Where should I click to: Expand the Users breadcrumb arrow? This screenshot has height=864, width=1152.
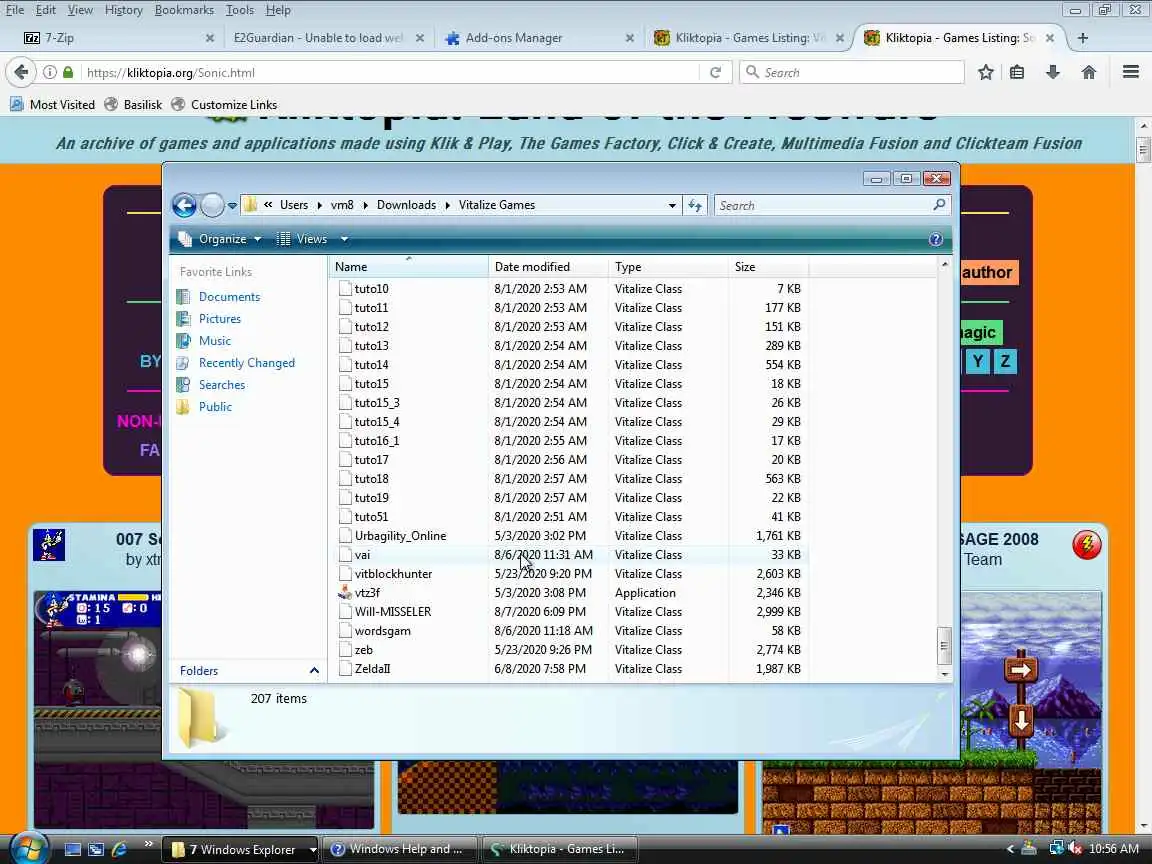click(x=320, y=205)
